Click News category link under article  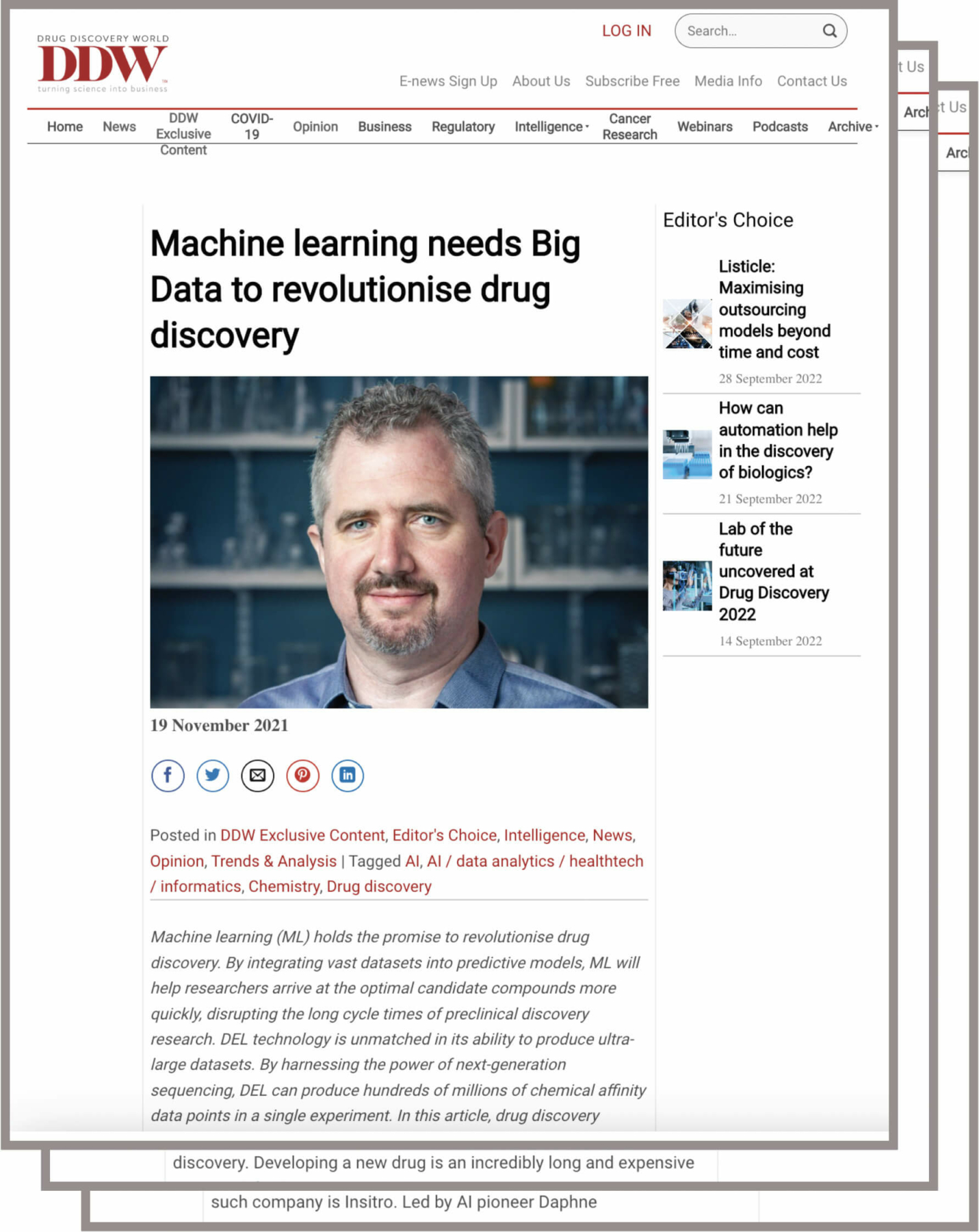coord(612,835)
